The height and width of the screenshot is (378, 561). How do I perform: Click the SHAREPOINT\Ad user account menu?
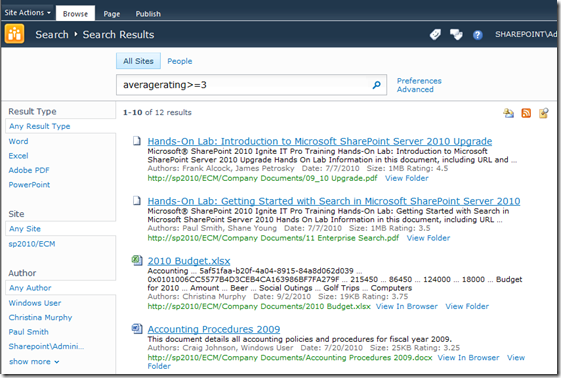tap(526, 34)
